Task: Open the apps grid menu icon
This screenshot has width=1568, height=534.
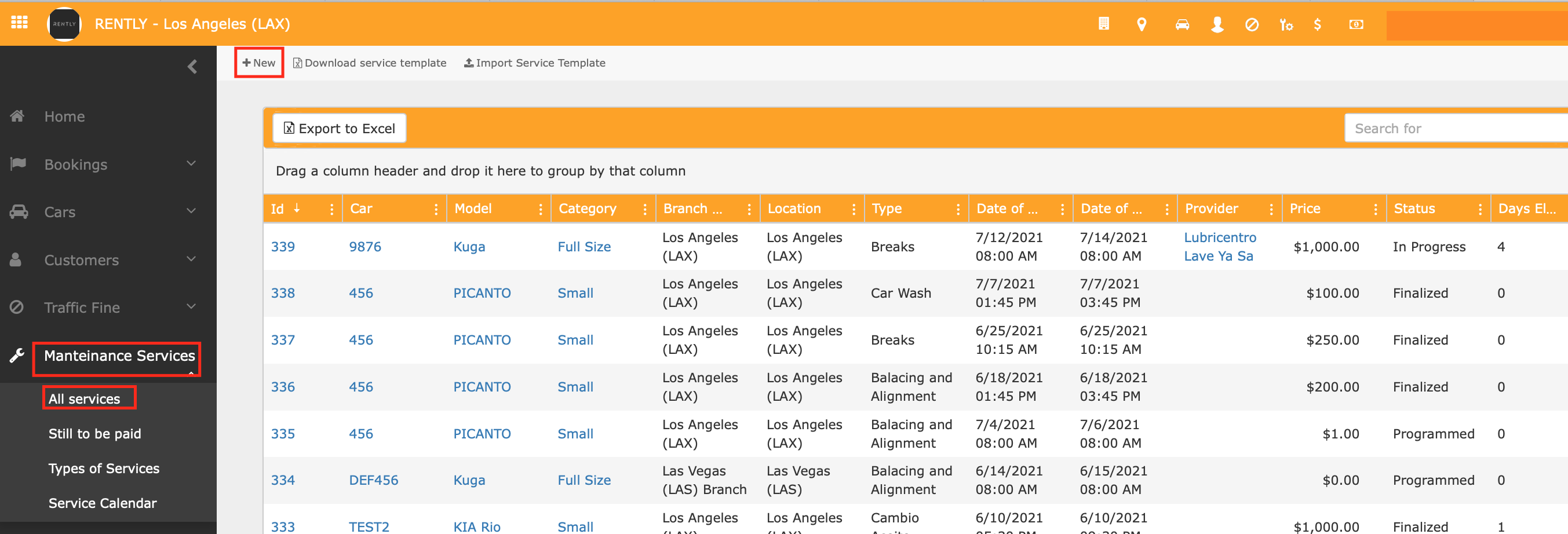Action: 20,23
